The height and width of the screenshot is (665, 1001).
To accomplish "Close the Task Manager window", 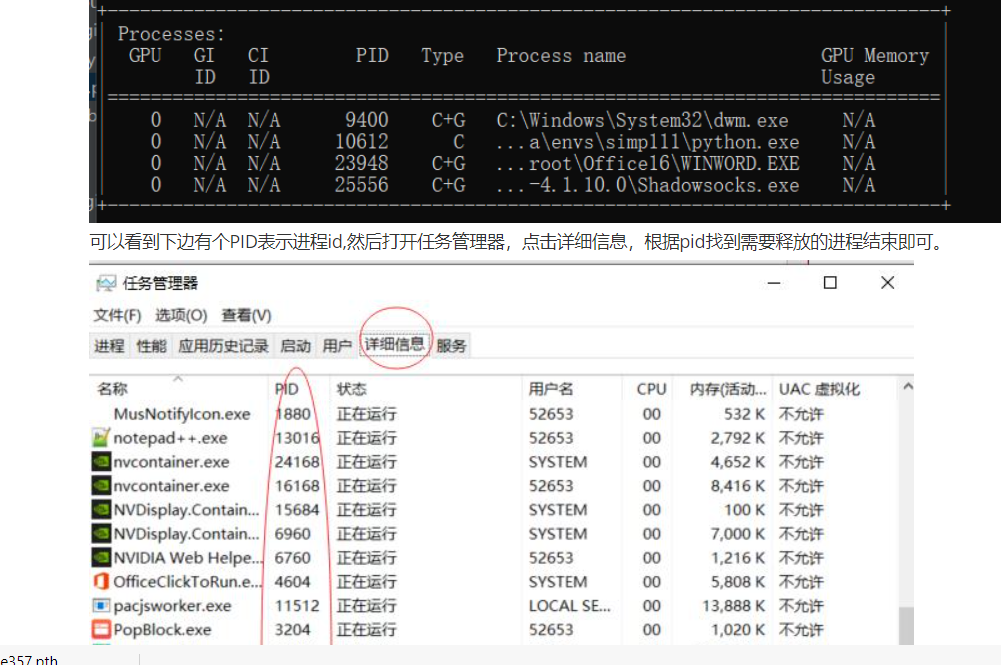I will pos(887,283).
